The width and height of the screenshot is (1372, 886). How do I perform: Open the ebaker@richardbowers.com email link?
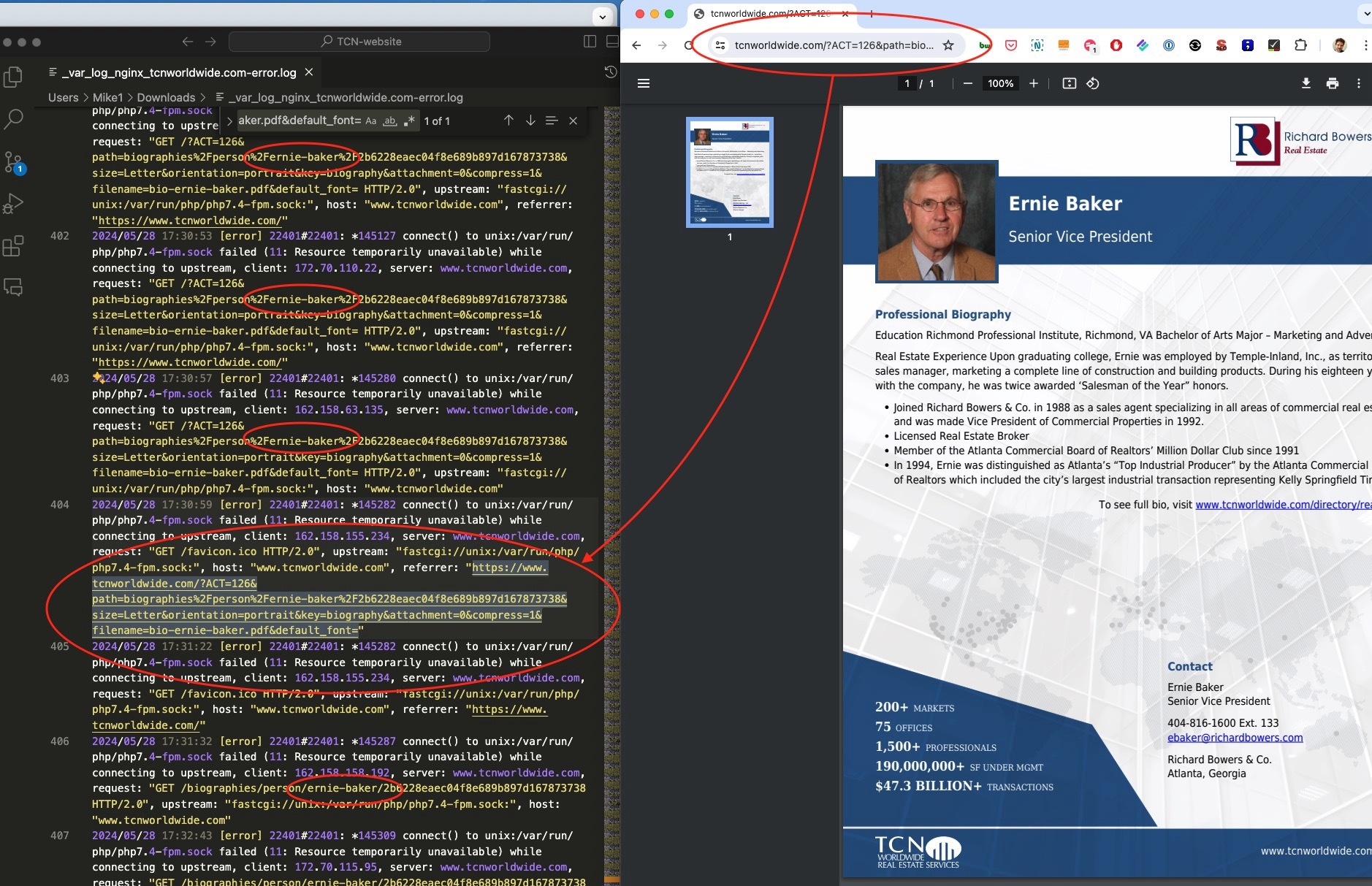click(1235, 738)
